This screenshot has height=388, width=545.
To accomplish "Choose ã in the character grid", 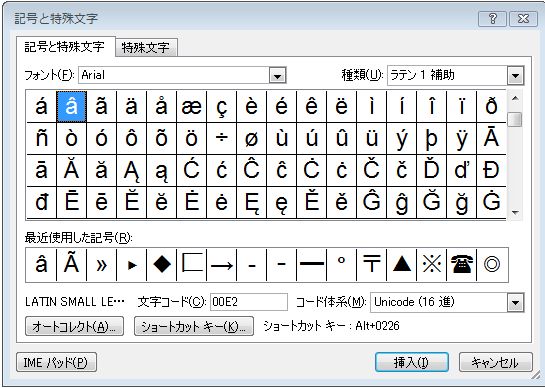I will pos(101,106).
